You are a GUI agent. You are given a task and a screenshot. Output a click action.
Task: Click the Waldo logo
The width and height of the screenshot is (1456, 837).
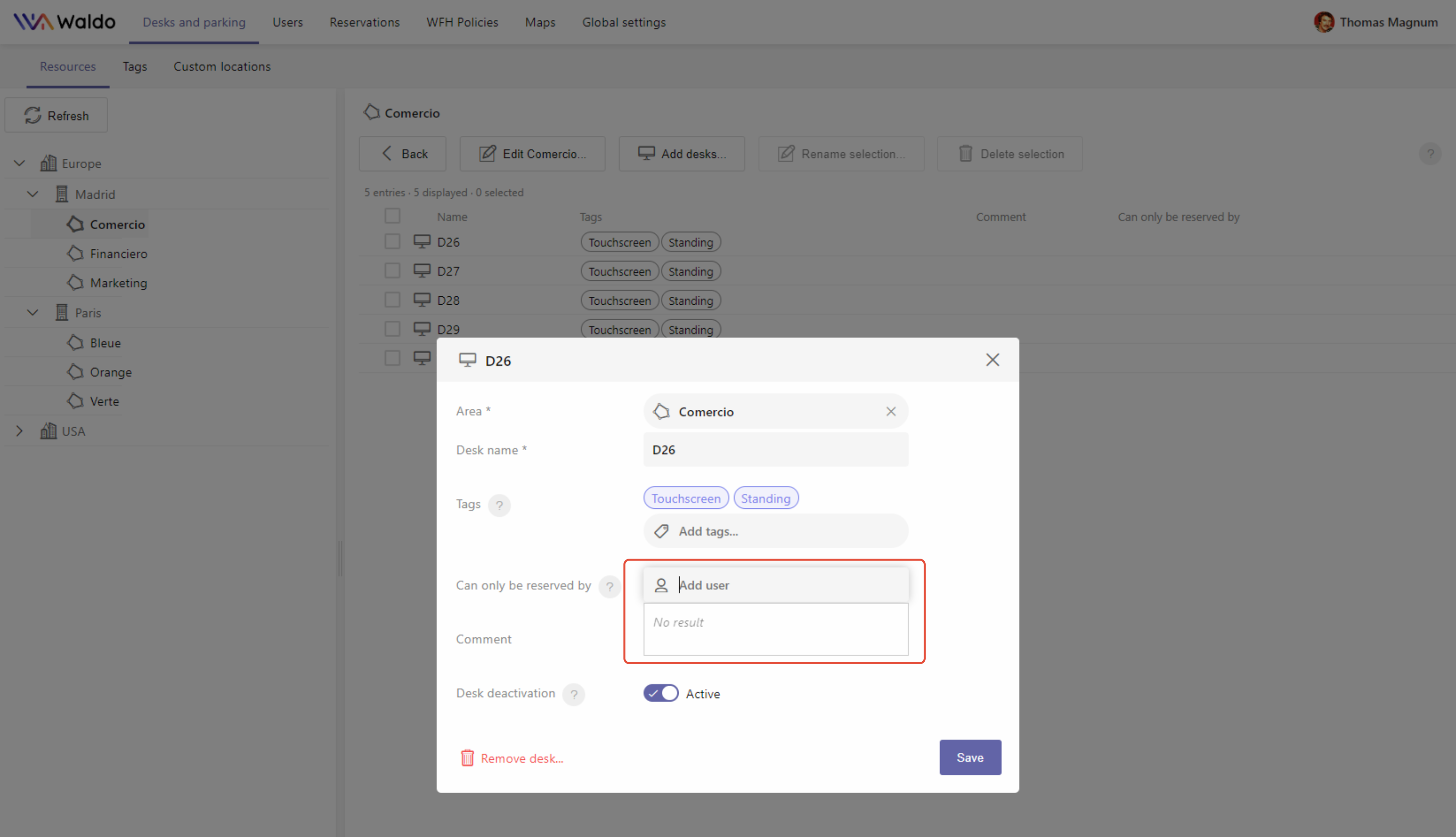(x=64, y=22)
